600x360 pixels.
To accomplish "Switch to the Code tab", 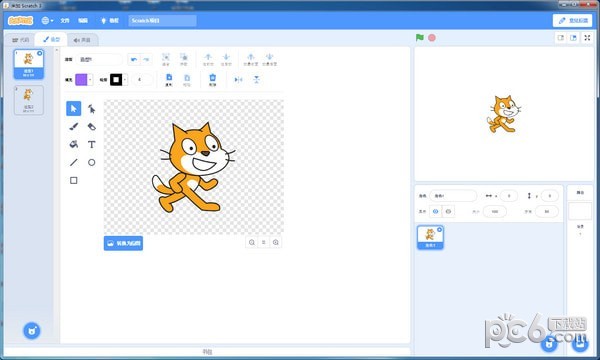I will click(20, 40).
